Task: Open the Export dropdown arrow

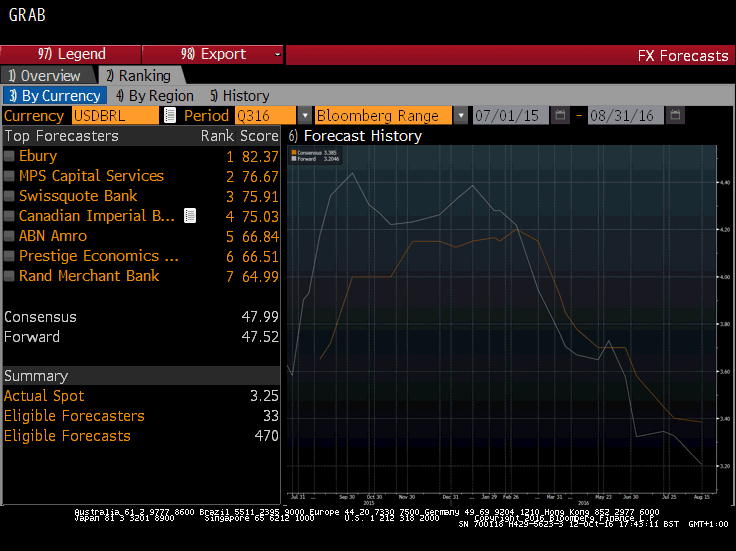Action: point(277,54)
